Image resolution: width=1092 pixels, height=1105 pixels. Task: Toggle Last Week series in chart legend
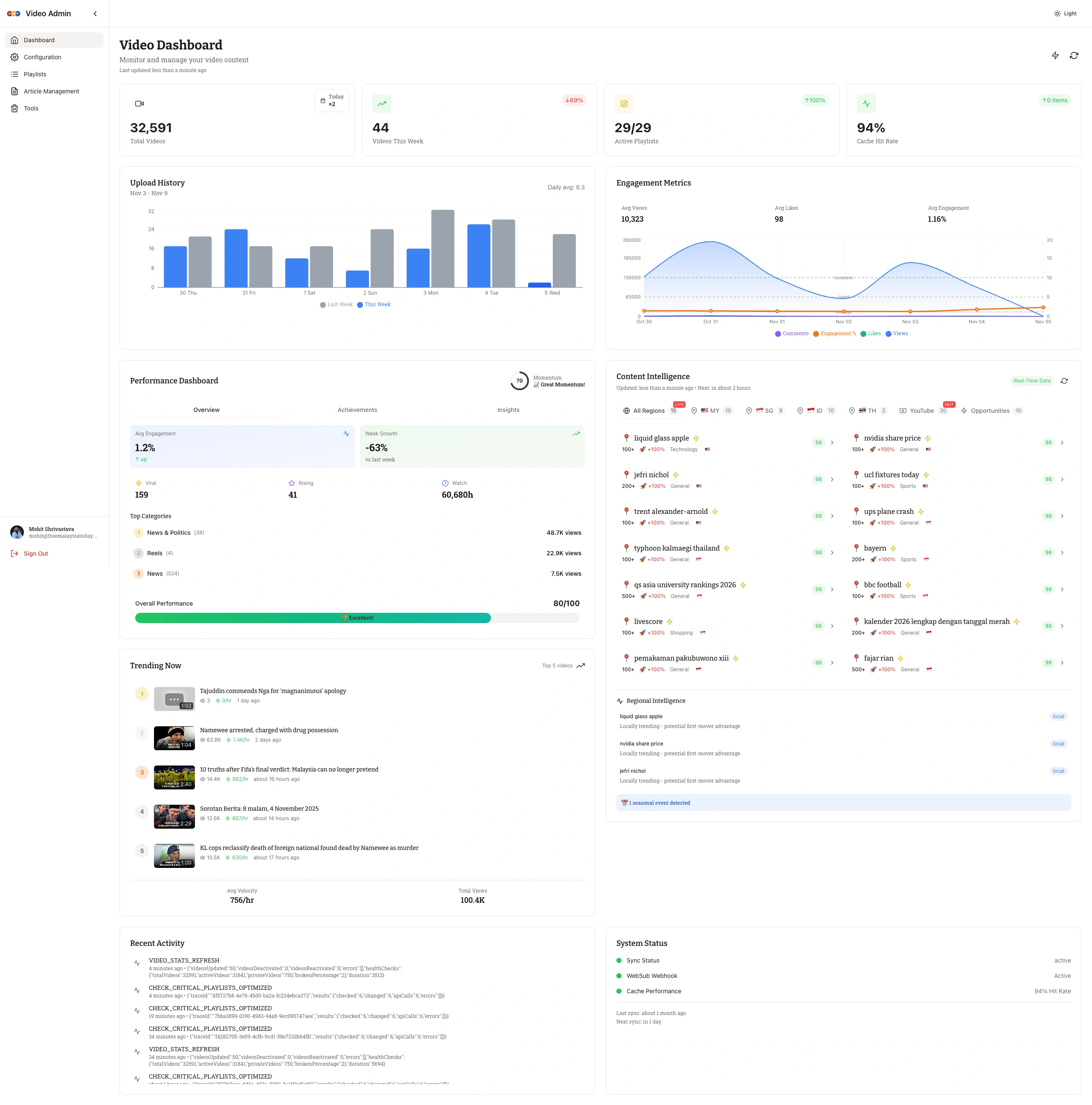pos(337,305)
